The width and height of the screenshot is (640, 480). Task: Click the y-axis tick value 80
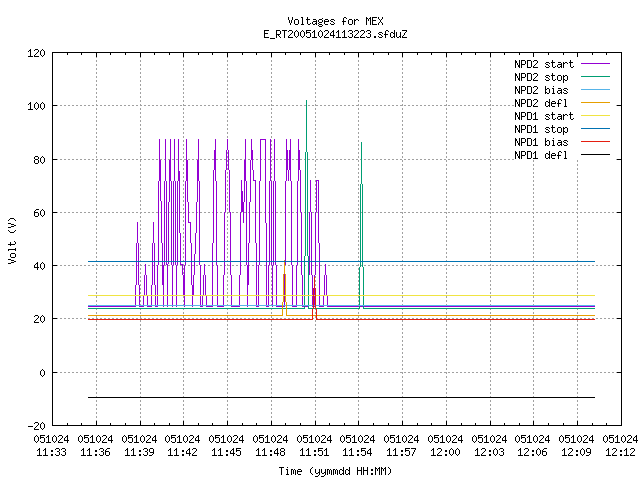point(39,160)
